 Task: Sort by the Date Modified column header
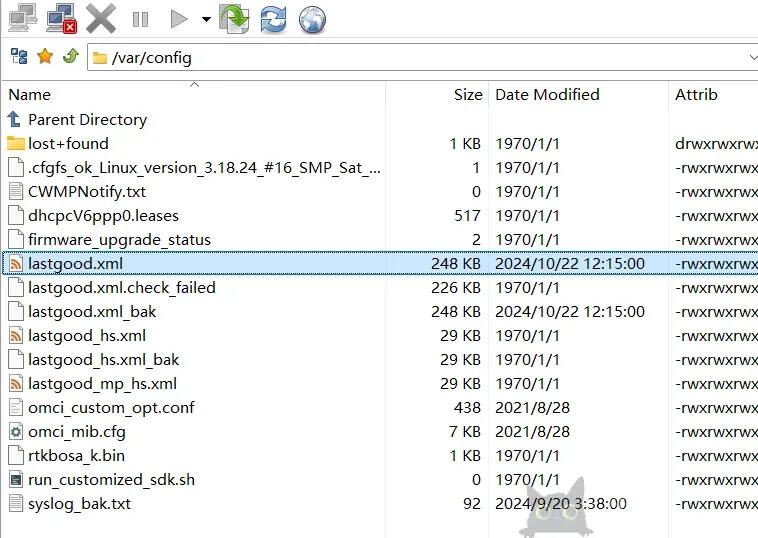point(547,95)
